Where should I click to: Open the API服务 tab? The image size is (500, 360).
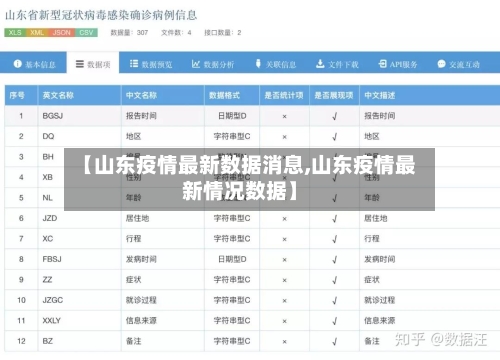click(x=398, y=63)
